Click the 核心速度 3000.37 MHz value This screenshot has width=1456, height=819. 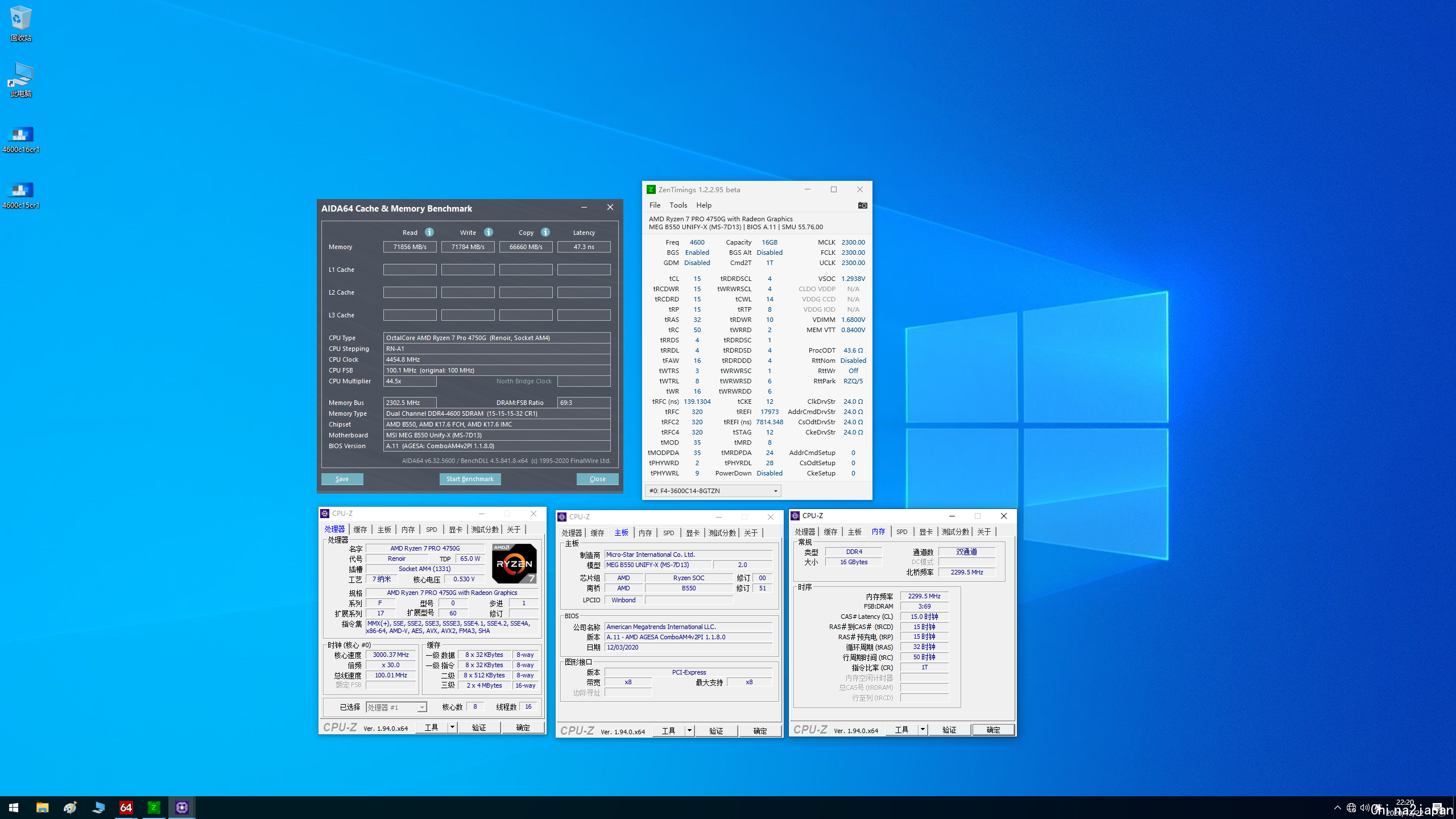click(391, 655)
